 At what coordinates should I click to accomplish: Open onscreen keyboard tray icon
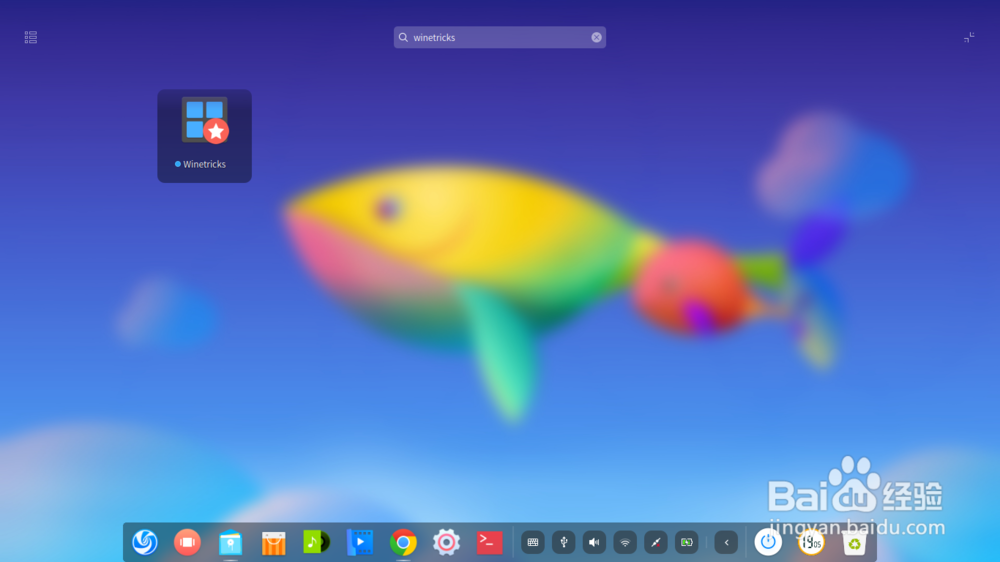[x=533, y=542]
